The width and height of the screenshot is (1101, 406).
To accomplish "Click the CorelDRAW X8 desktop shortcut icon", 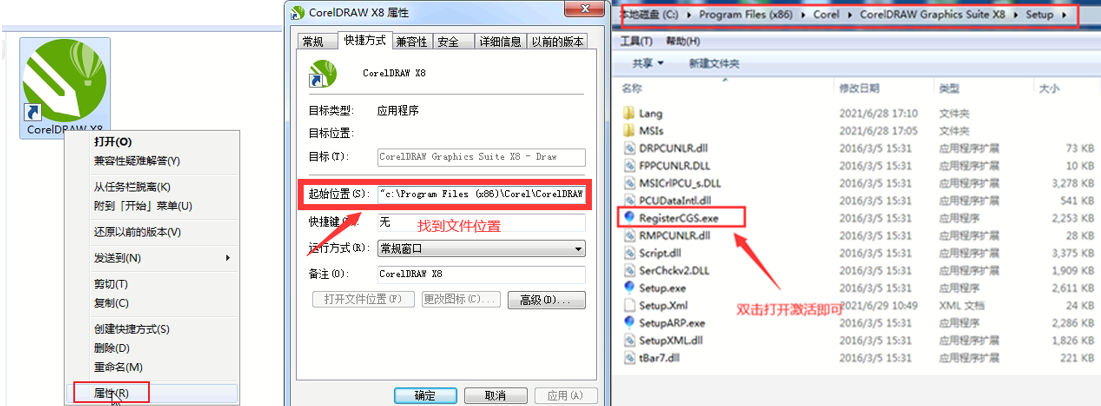I will 65,81.
